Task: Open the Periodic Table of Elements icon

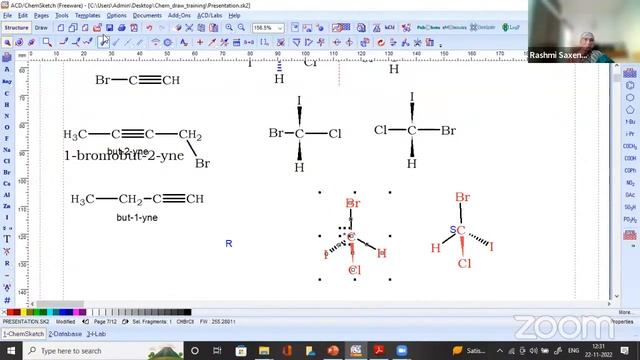Action: click(7, 58)
